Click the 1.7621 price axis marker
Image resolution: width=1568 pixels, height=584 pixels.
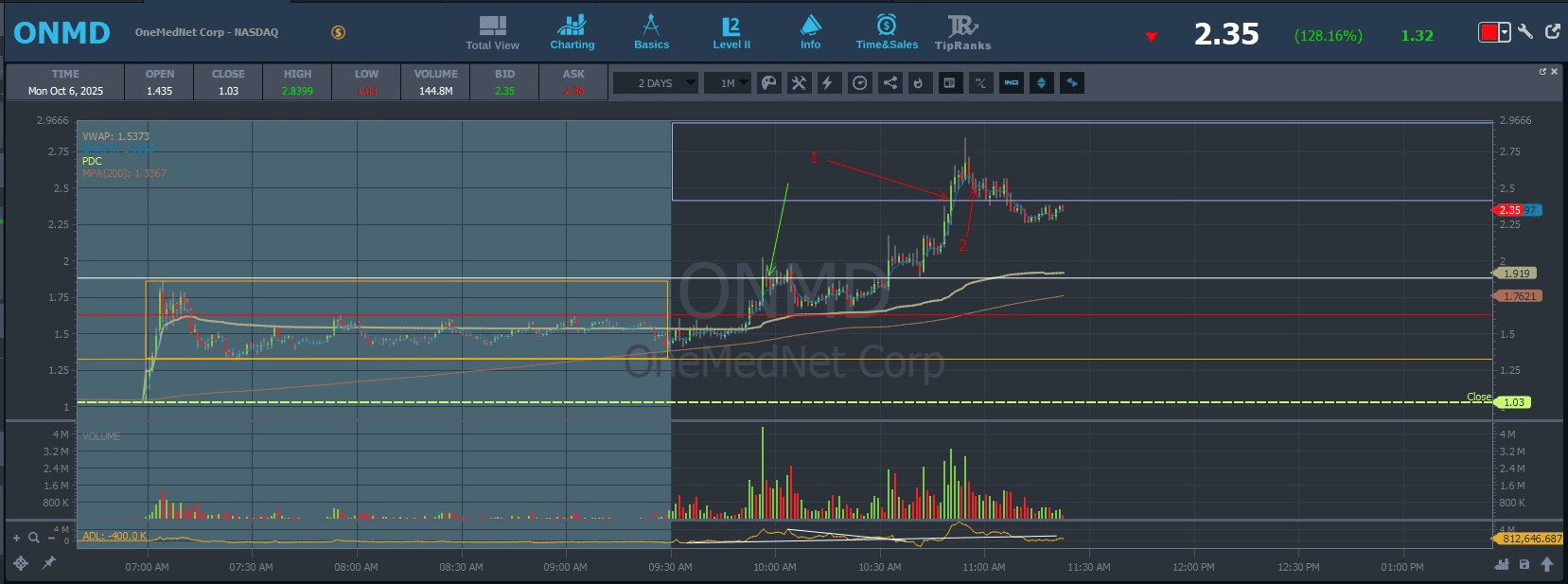pos(1518,296)
